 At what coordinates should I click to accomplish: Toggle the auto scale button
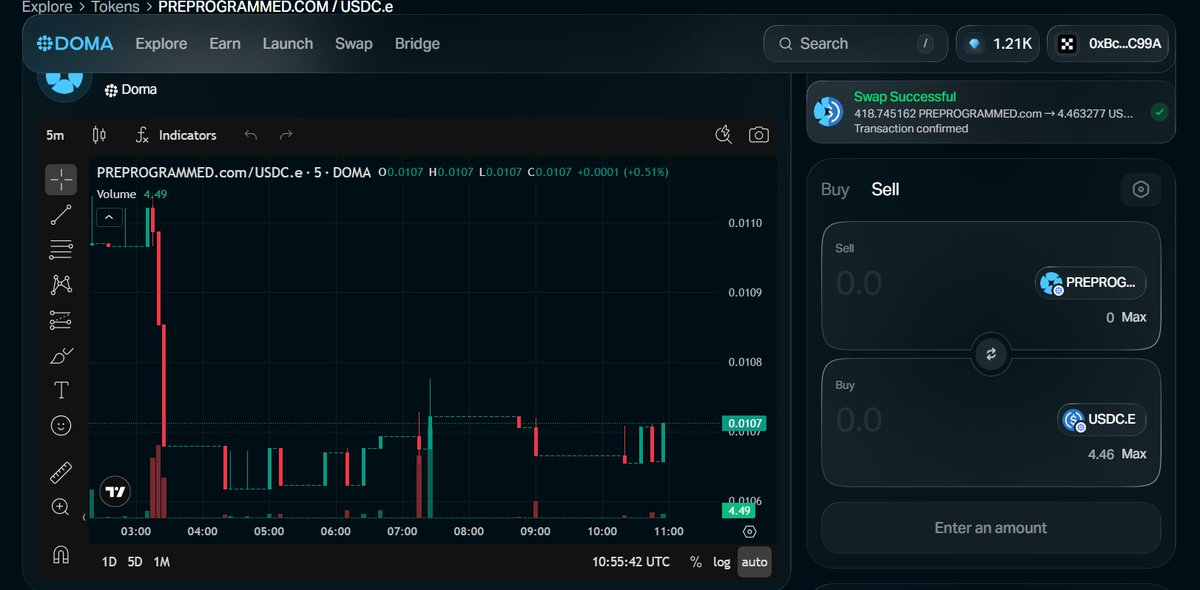point(755,562)
